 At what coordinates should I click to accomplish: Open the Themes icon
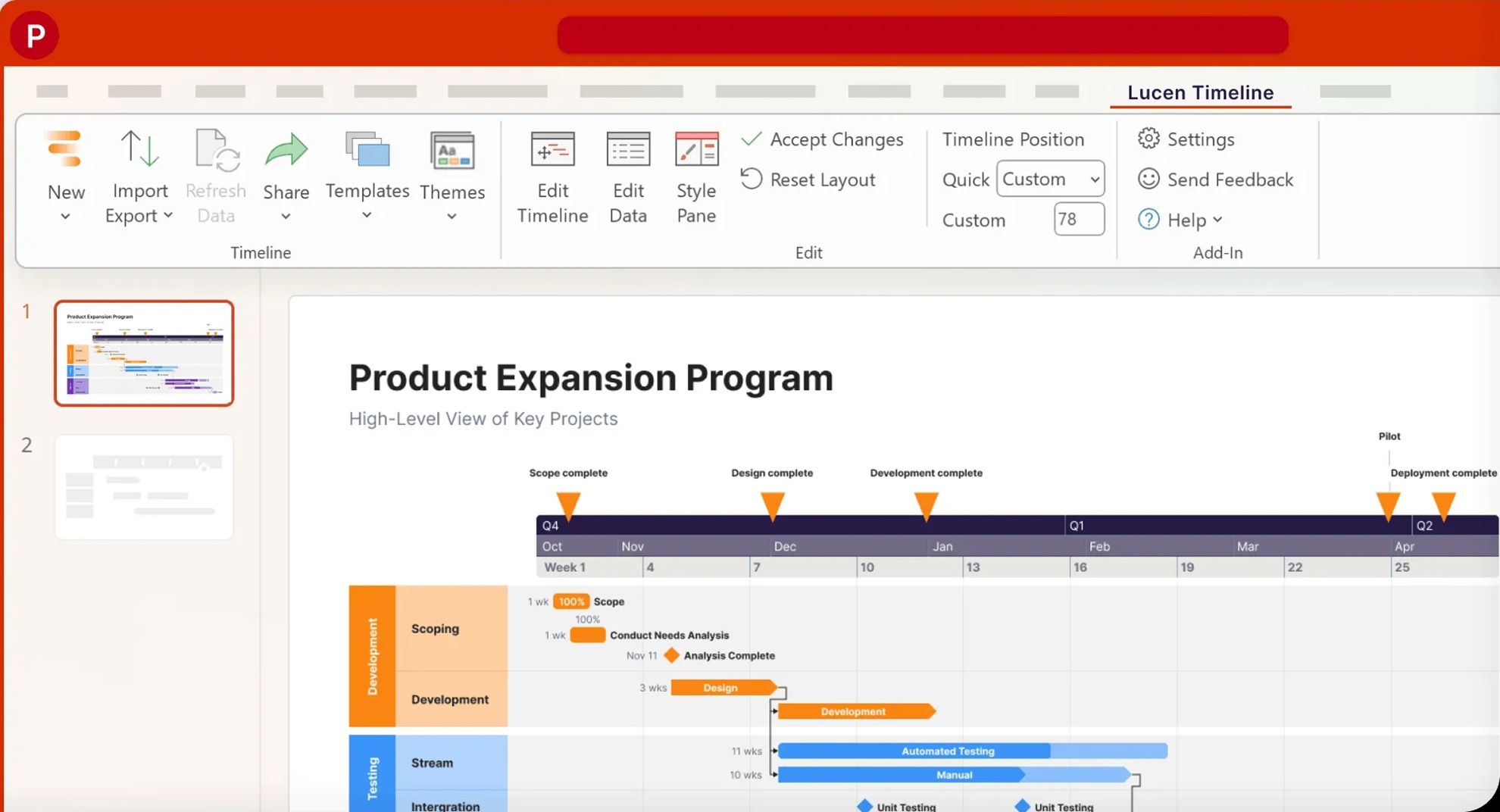click(x=452, y=150)
